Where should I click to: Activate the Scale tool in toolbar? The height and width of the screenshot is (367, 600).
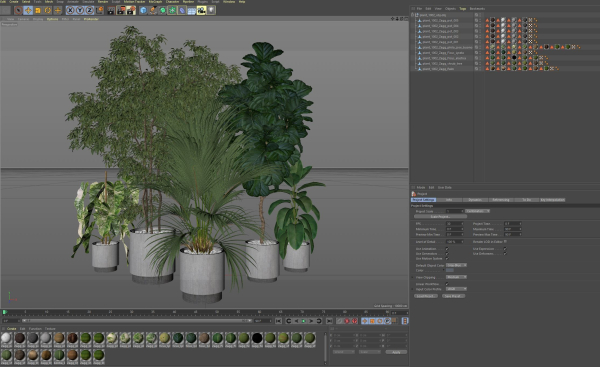pos(38,10)
